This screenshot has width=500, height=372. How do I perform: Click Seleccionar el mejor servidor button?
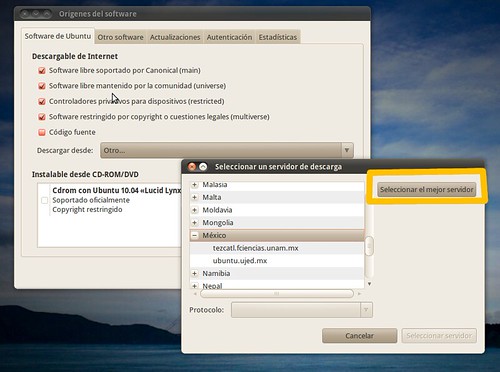point(427,189)
